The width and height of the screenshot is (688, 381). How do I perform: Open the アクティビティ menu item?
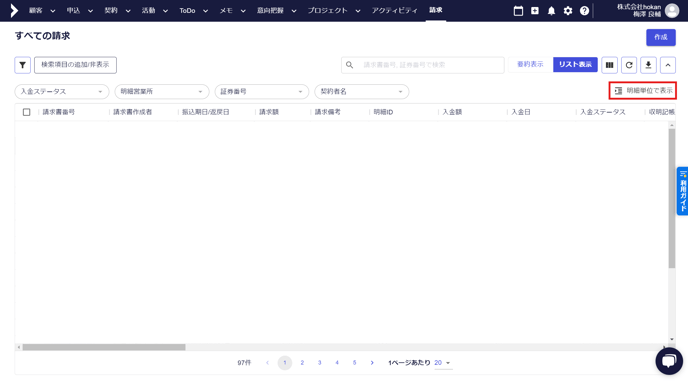[394, 11]
